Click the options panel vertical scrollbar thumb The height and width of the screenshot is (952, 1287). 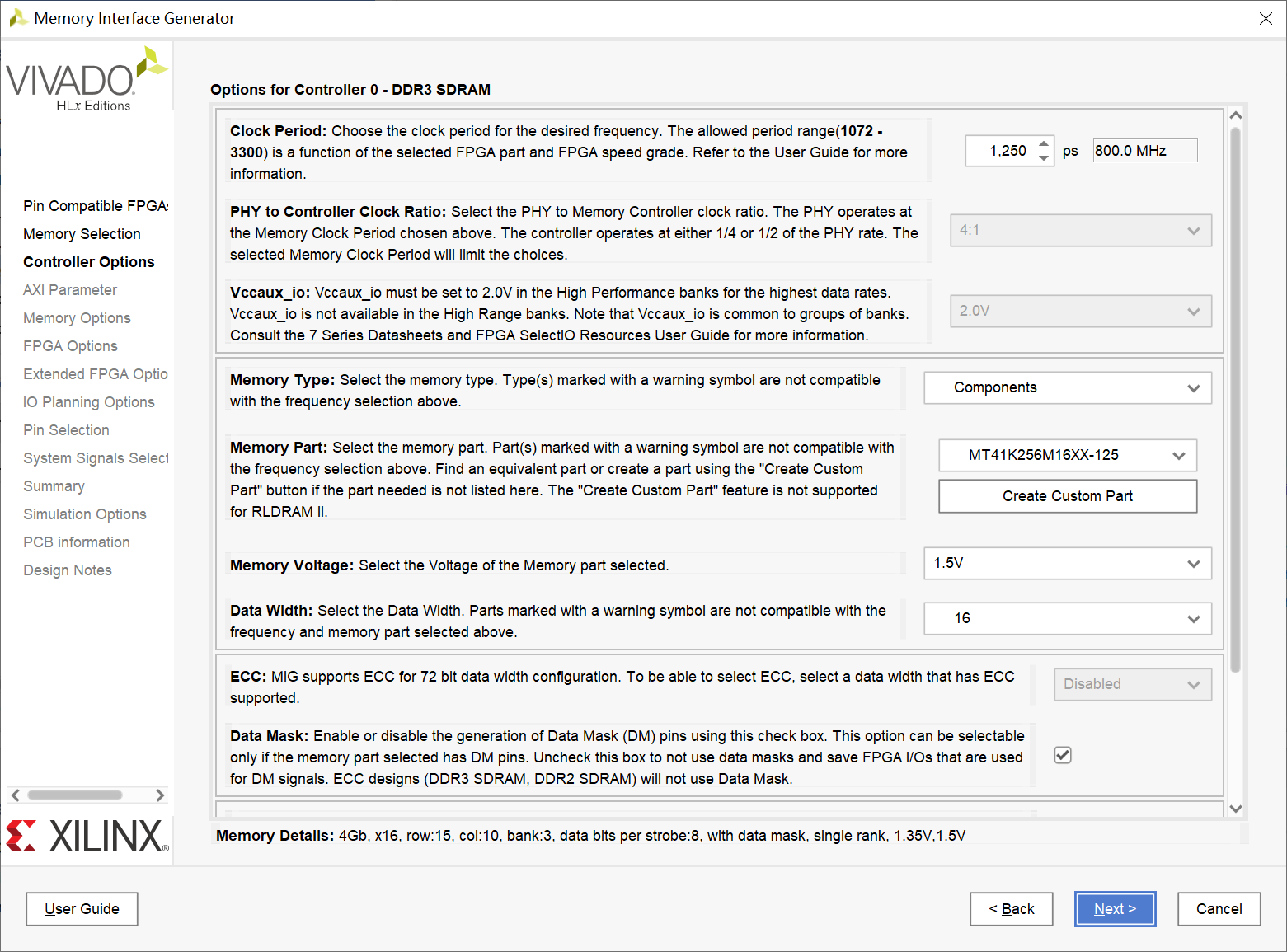1235,400
